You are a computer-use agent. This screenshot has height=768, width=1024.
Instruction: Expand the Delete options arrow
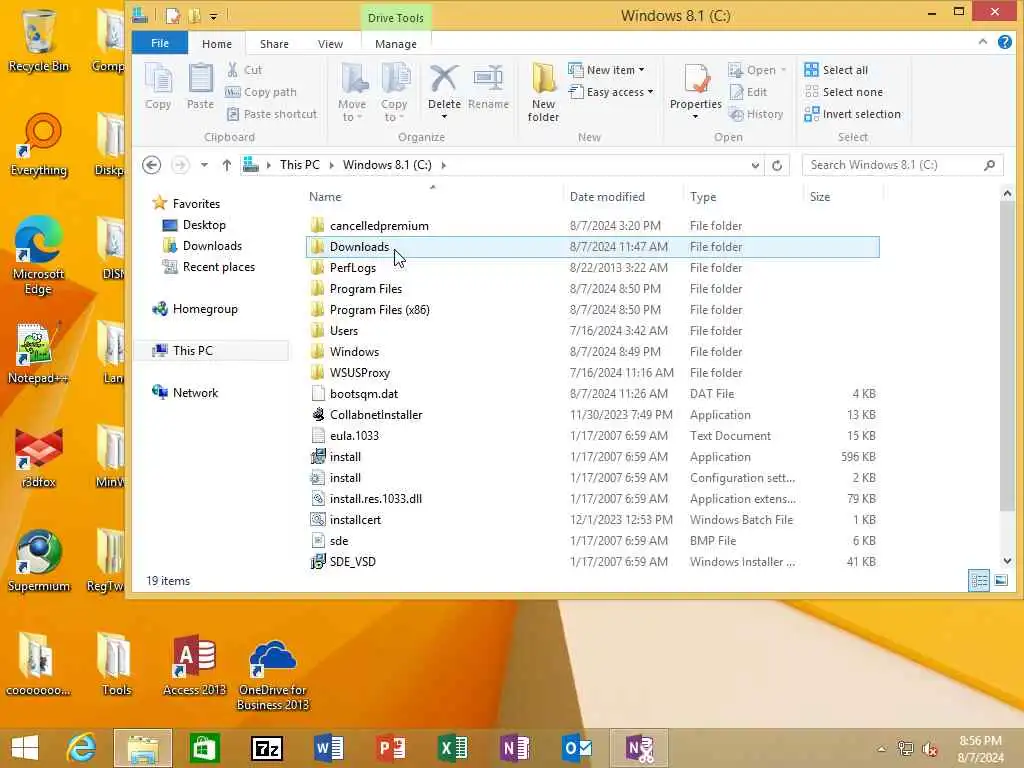[444, 117]
